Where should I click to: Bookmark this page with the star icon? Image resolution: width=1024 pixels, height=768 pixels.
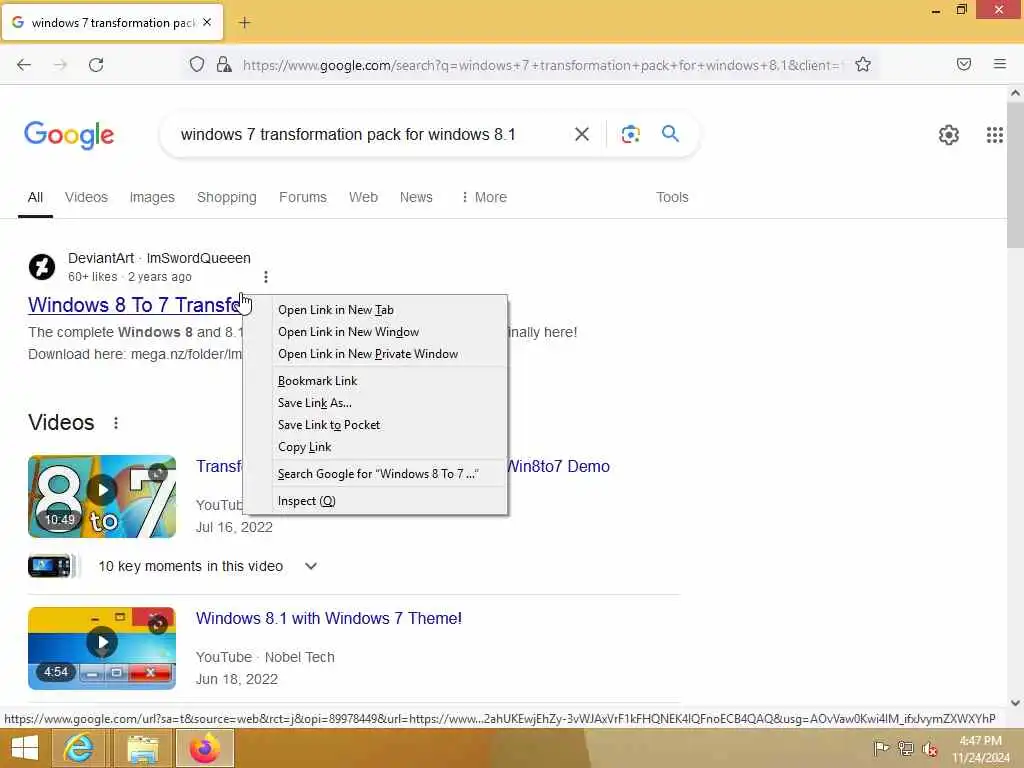click(x=863, y=64)
